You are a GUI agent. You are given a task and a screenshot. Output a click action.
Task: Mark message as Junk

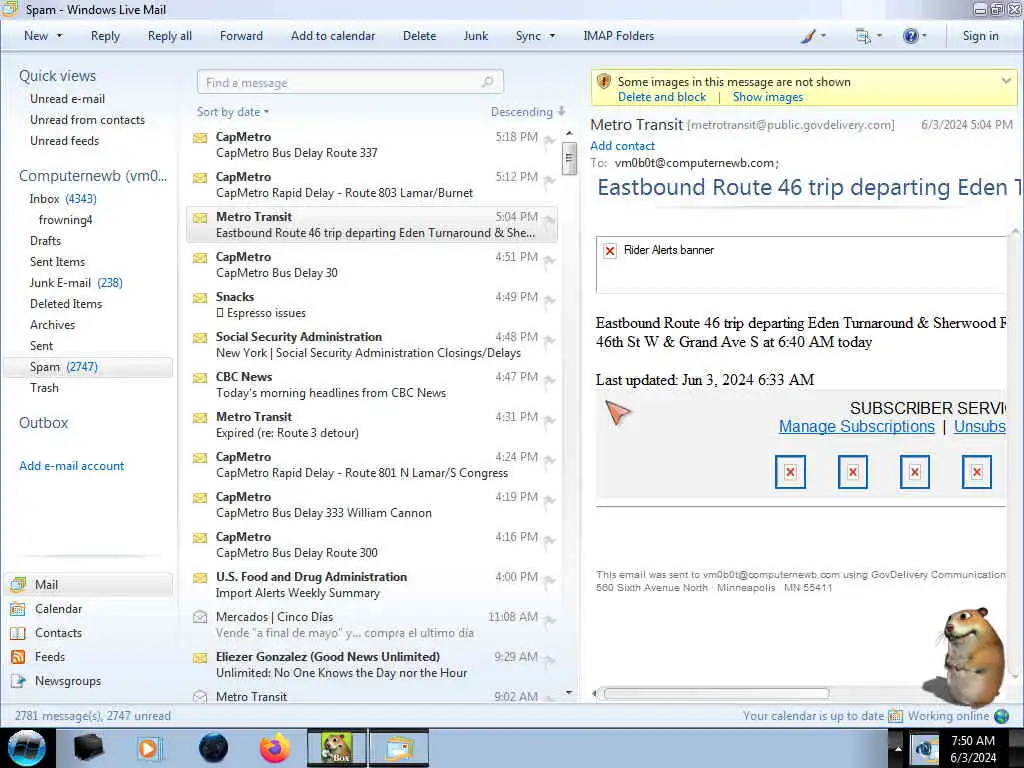[475, 36]
